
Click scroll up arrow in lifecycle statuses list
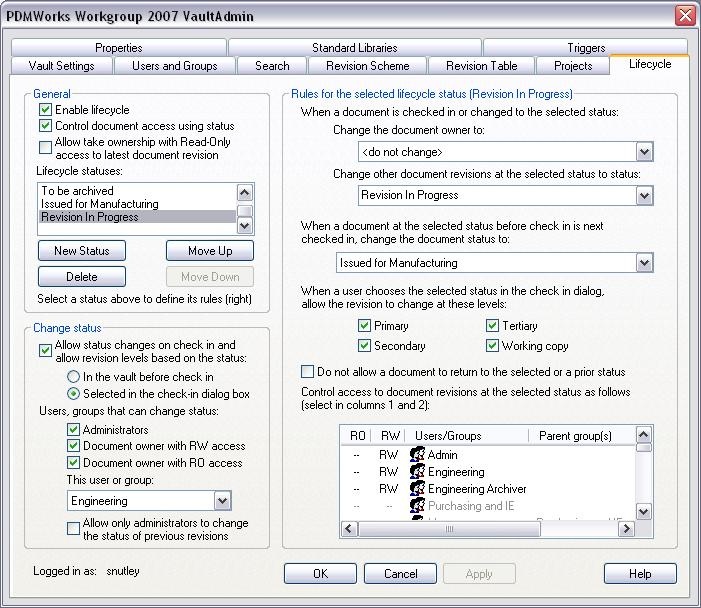click(245, 193)
